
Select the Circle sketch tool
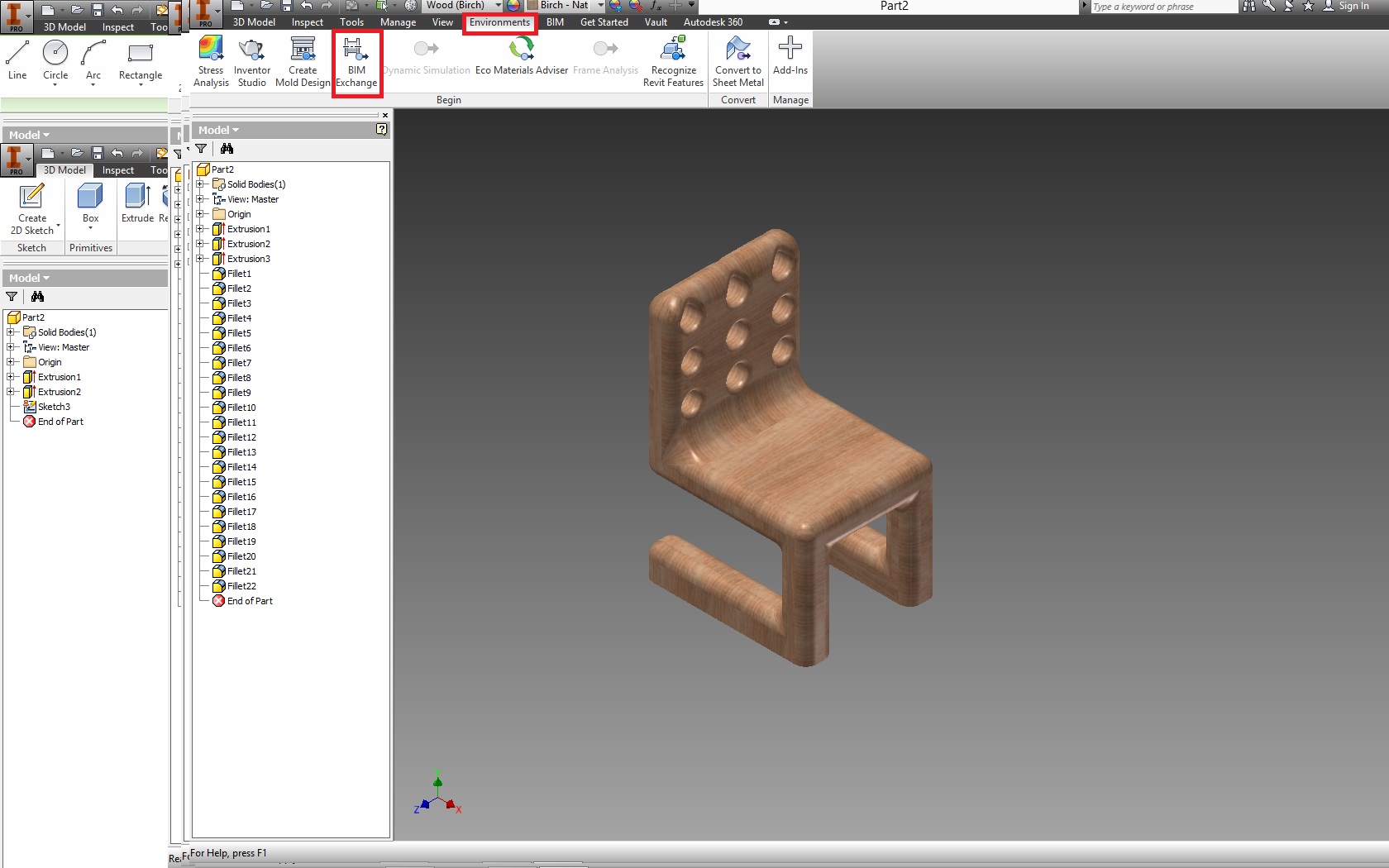(x=55, y=60)
